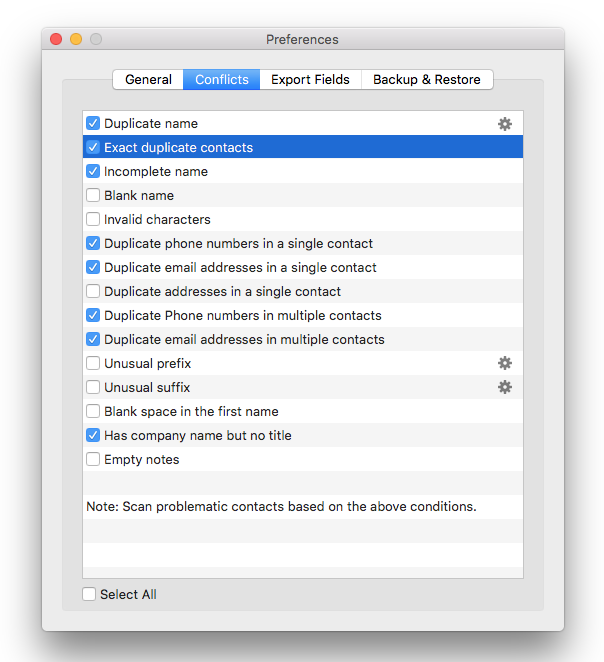
Task: Select the Conflicts tab
Action: (222, 80)
